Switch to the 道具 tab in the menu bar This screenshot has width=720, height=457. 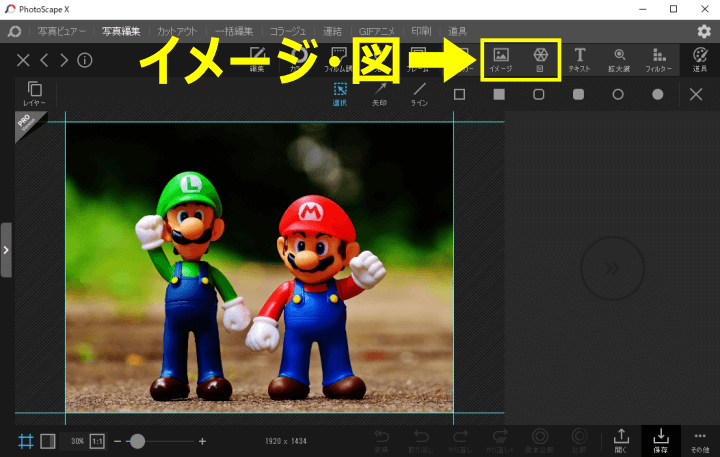tap(457, 31)
